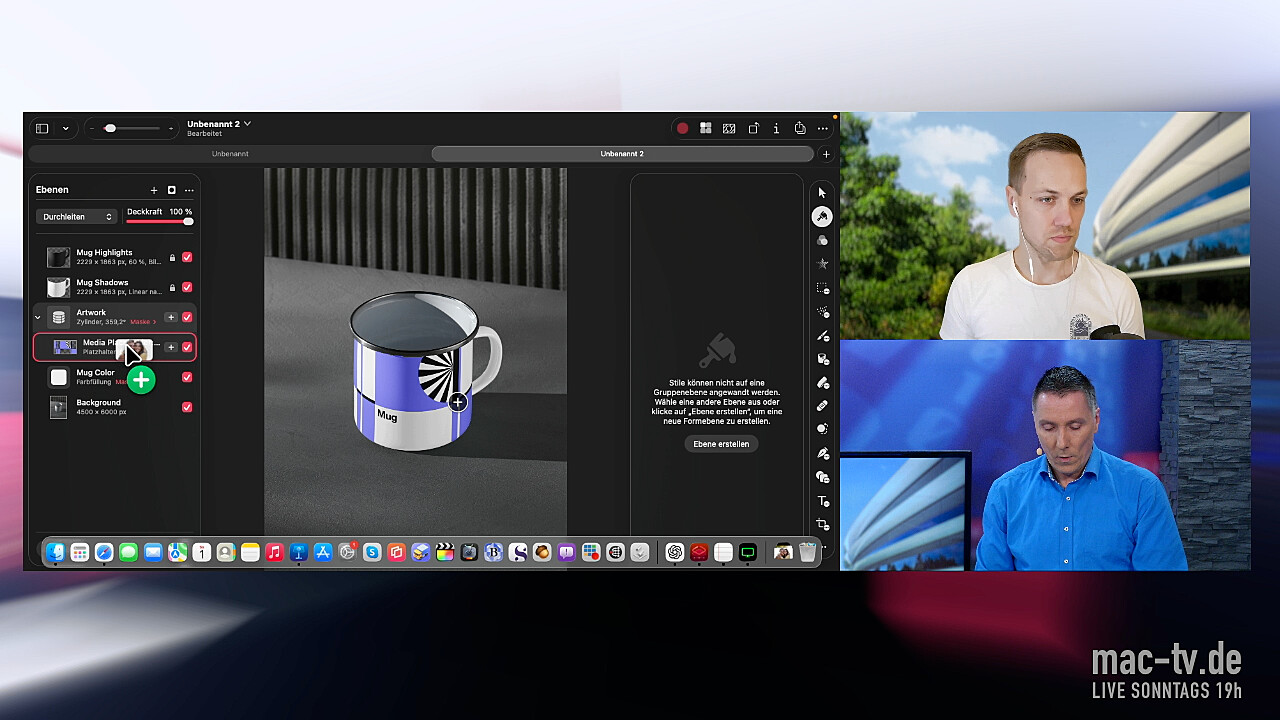Click the Ebene erstellen button
The width and height of the screenshot is (1280, 720).
point(720,444)
